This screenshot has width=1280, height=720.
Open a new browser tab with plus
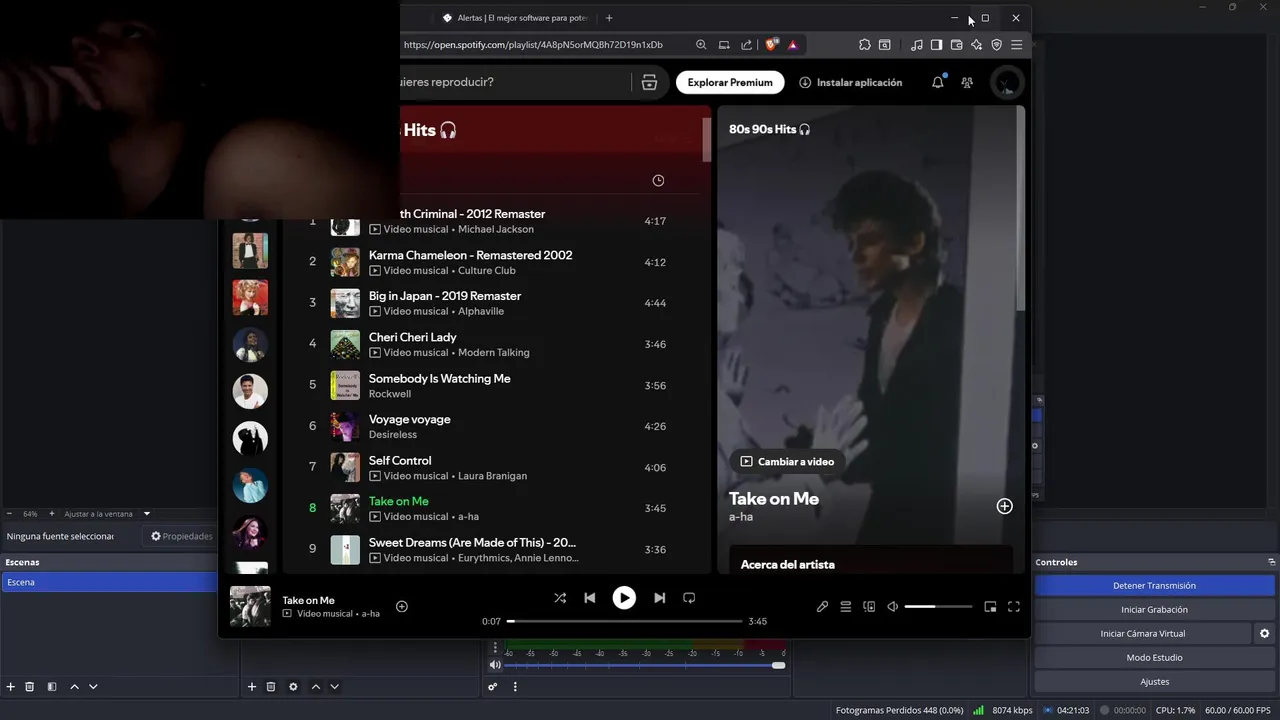pyautogui.click(x=609, y=18)
